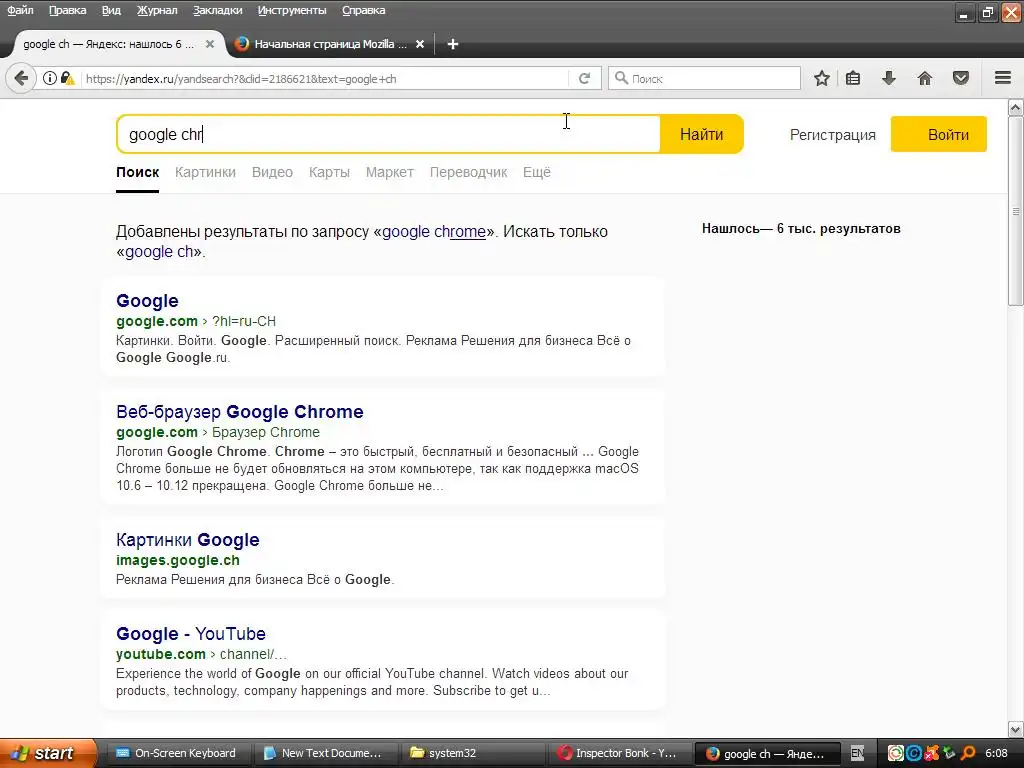Switch to Карты search category
This screenshot has height=768, width=1024.
pos(329,172)
